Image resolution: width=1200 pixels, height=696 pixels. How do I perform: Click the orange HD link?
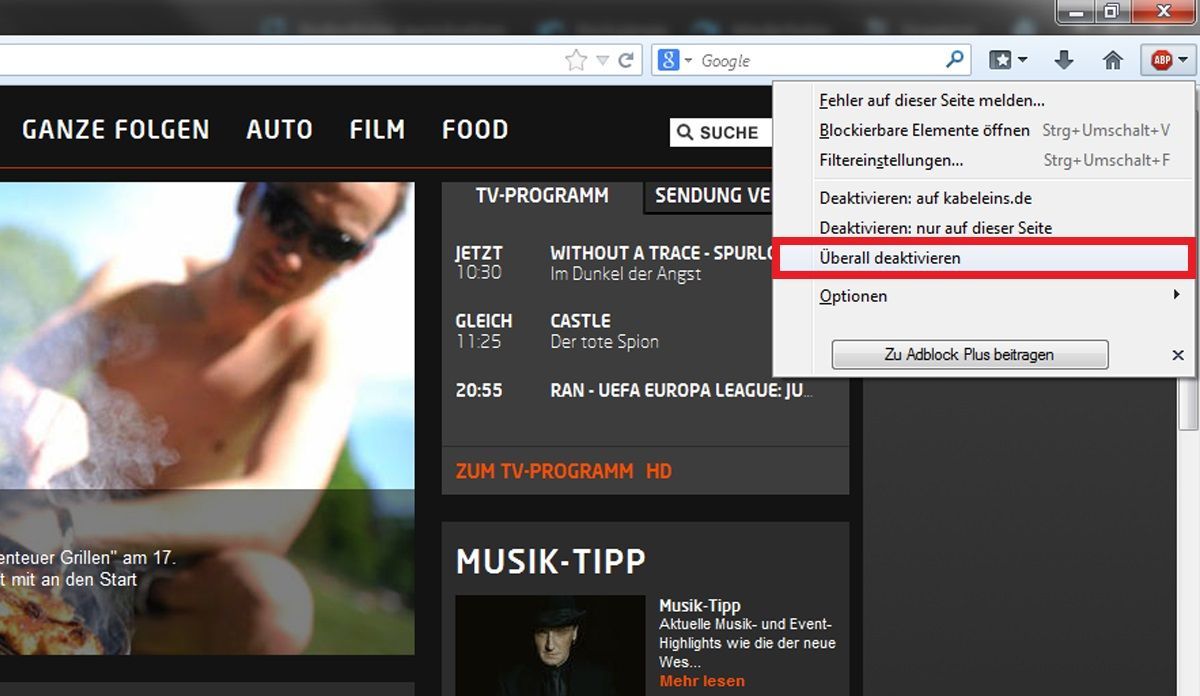[x=659, y=471]
